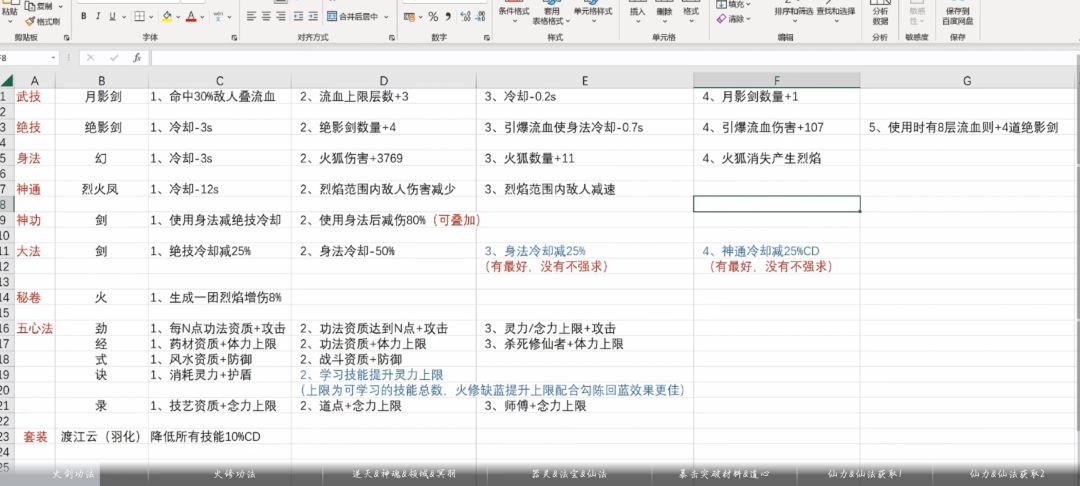Image resolution: width=1080 pixels, height=486 pixels.
Task: Select cell 3、火狐数量+11
Action: (585, 158)
